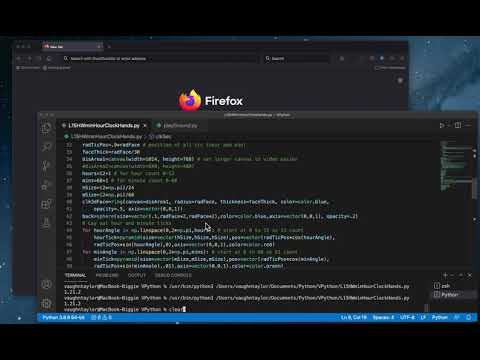Open the Testing flask icon in VS Code

(x=47, y=222)
